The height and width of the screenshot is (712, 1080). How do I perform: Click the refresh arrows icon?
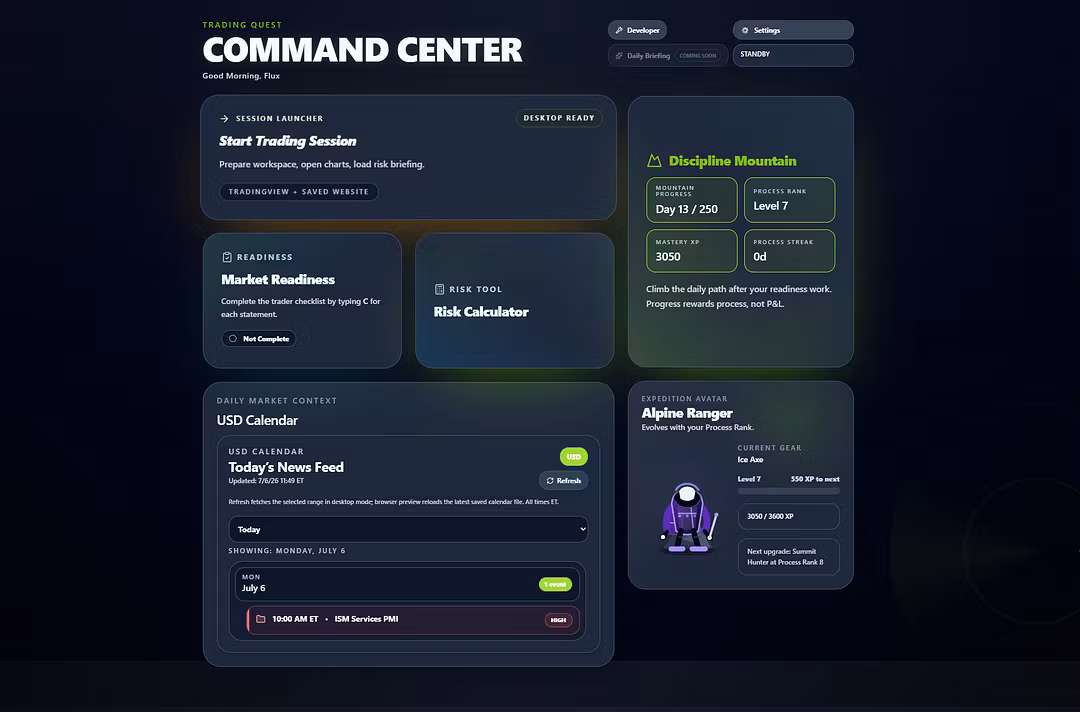coord(550,481)
